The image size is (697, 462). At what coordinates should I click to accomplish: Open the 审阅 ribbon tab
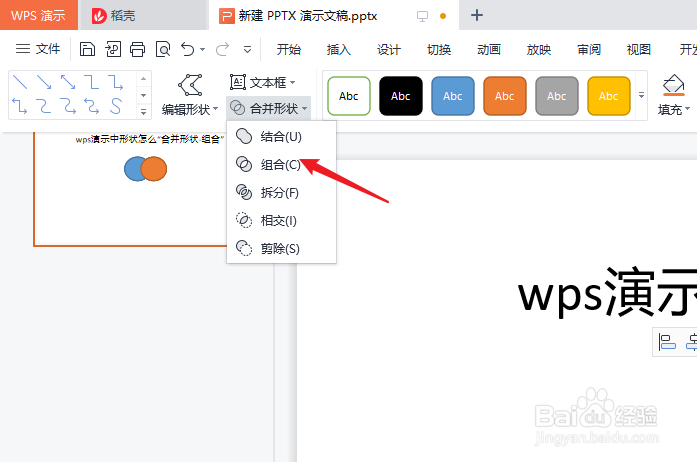point(589,49)
